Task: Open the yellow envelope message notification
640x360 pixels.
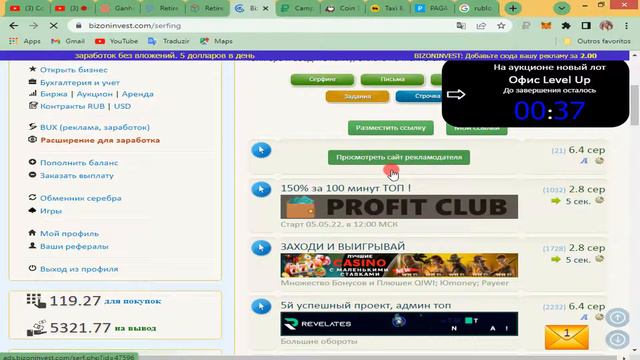Action: pos(567,337)
